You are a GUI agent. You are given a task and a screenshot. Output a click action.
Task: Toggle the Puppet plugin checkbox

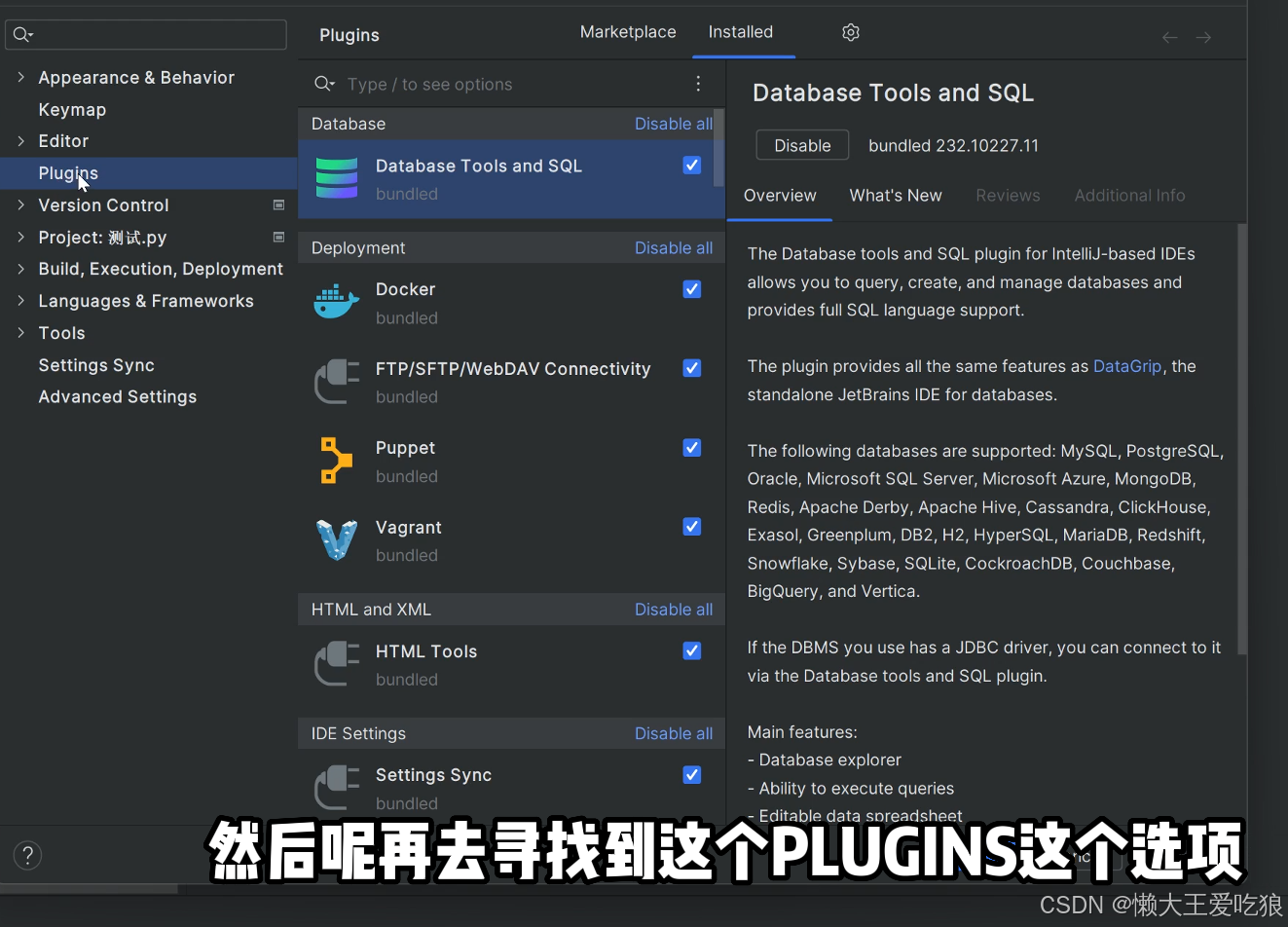pos(692,448)
